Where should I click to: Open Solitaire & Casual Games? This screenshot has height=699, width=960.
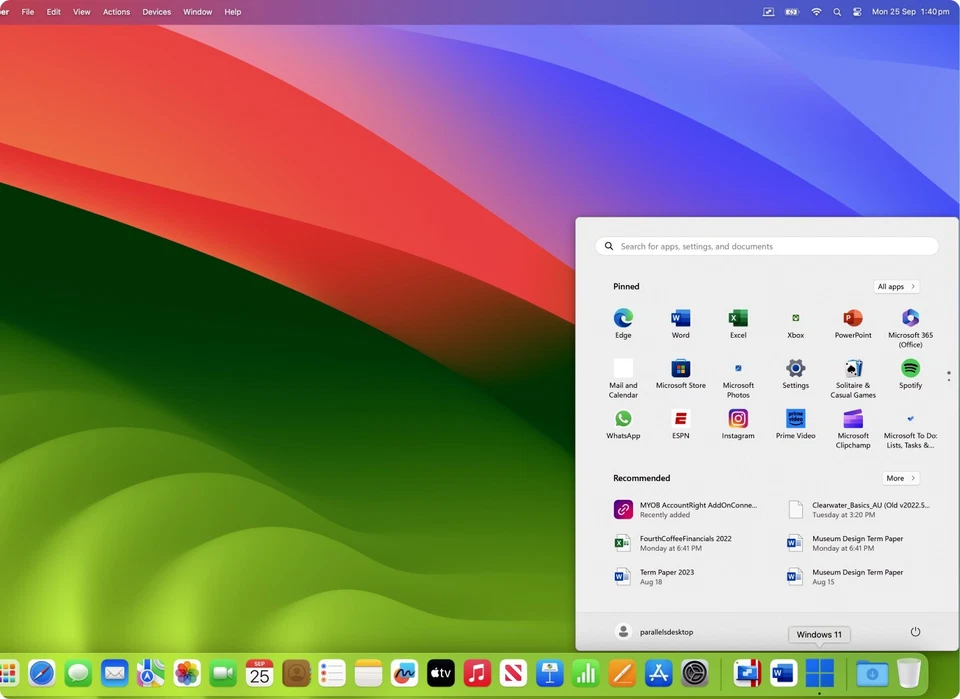coord(853,368)
